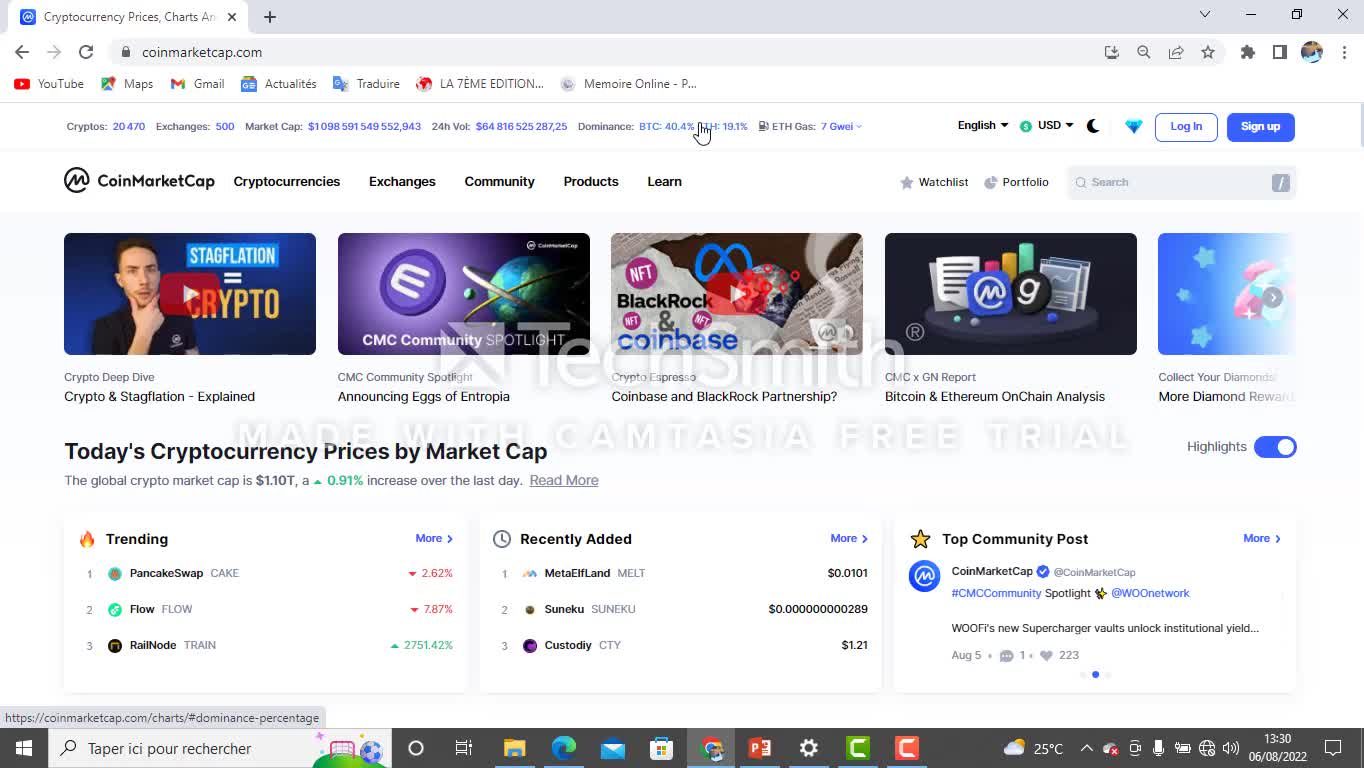Click the search magnifier icon
Image resolution: width=1364 pixels, height=768 pixels.
pyautogui.click(x=1081, y=182)
